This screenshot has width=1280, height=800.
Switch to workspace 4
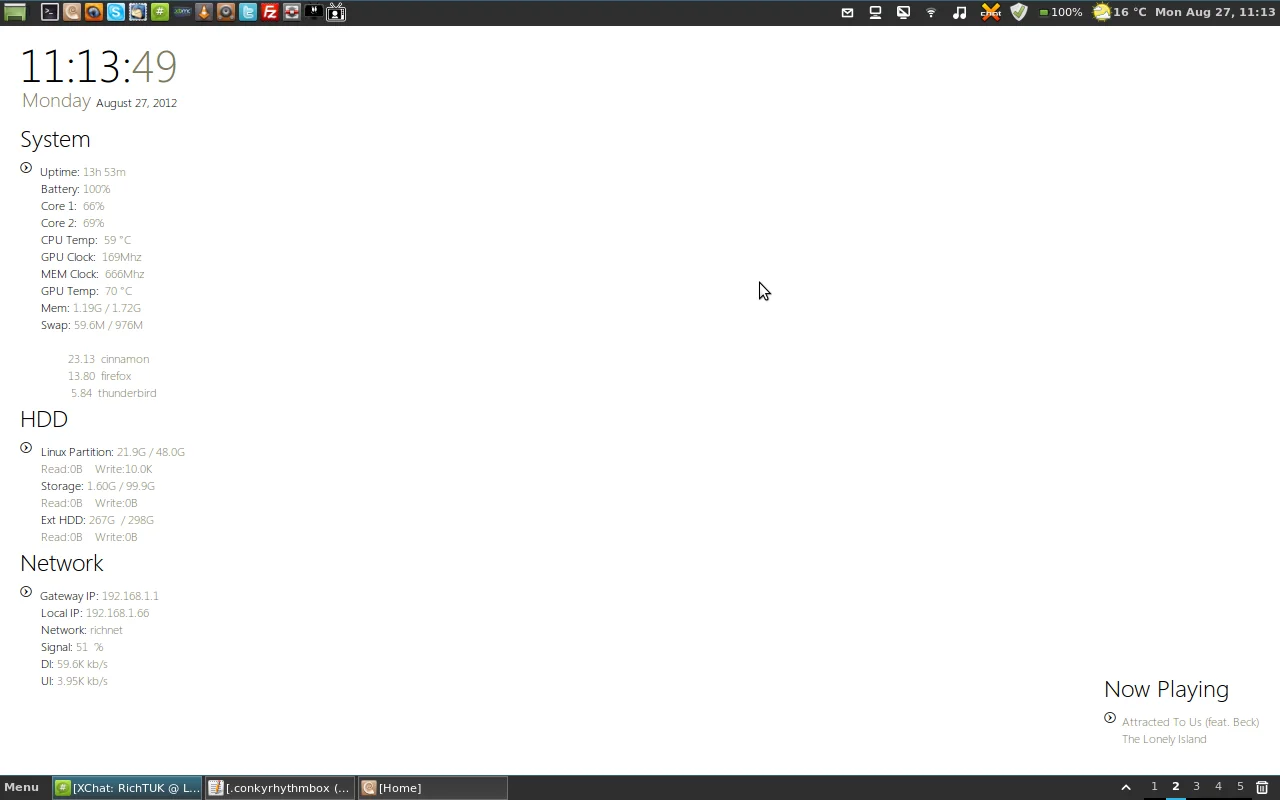click(x=1218, y=787)
